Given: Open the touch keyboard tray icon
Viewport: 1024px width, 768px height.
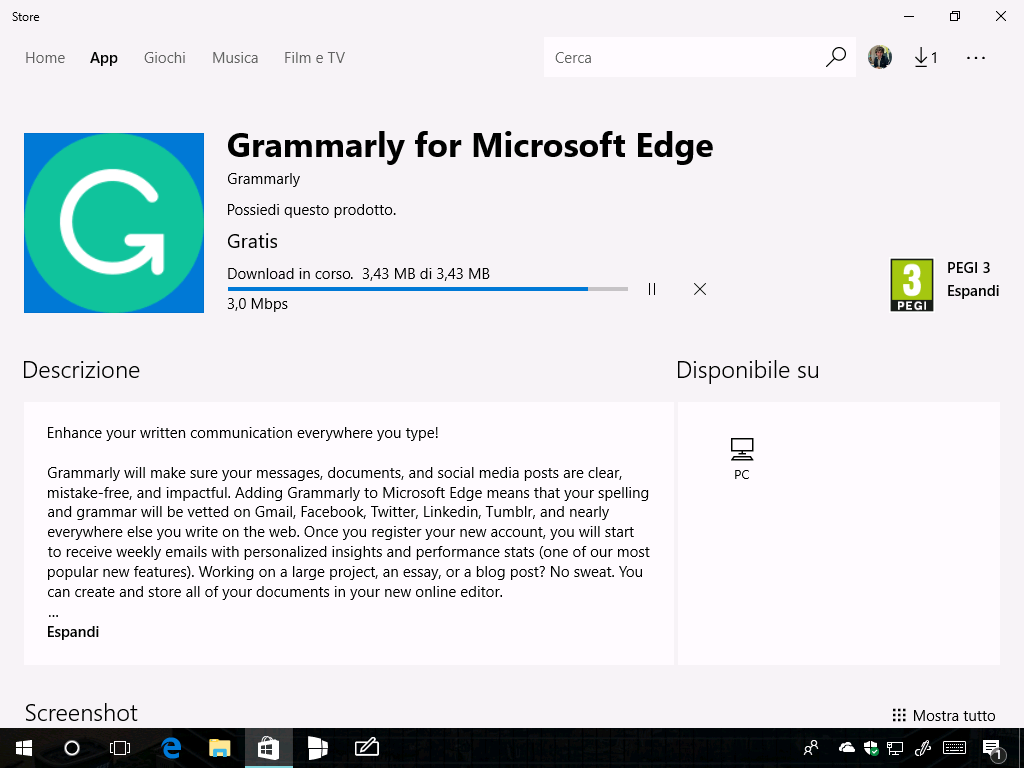Looking at the screenshot, I should pyautogui.click(x=955, y=748).
